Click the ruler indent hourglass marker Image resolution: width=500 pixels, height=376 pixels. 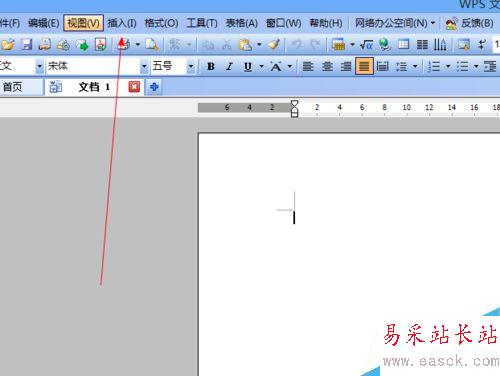294,108
